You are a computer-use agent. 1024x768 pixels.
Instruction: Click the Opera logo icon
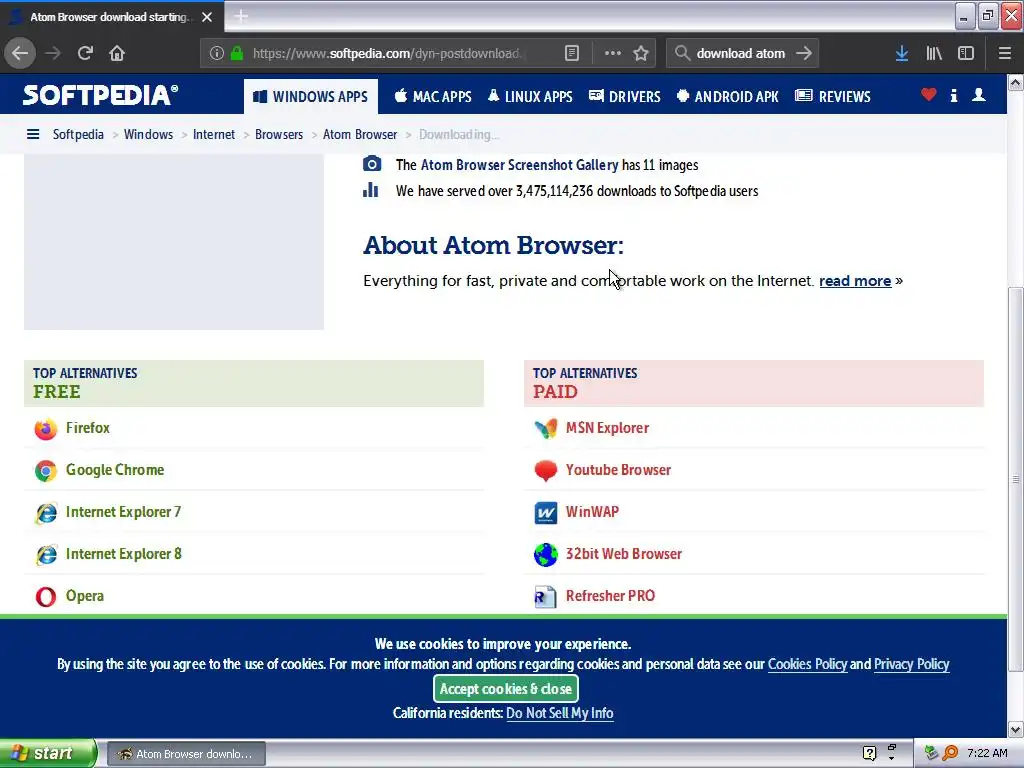pyautogui.click(x=46, y=596)
